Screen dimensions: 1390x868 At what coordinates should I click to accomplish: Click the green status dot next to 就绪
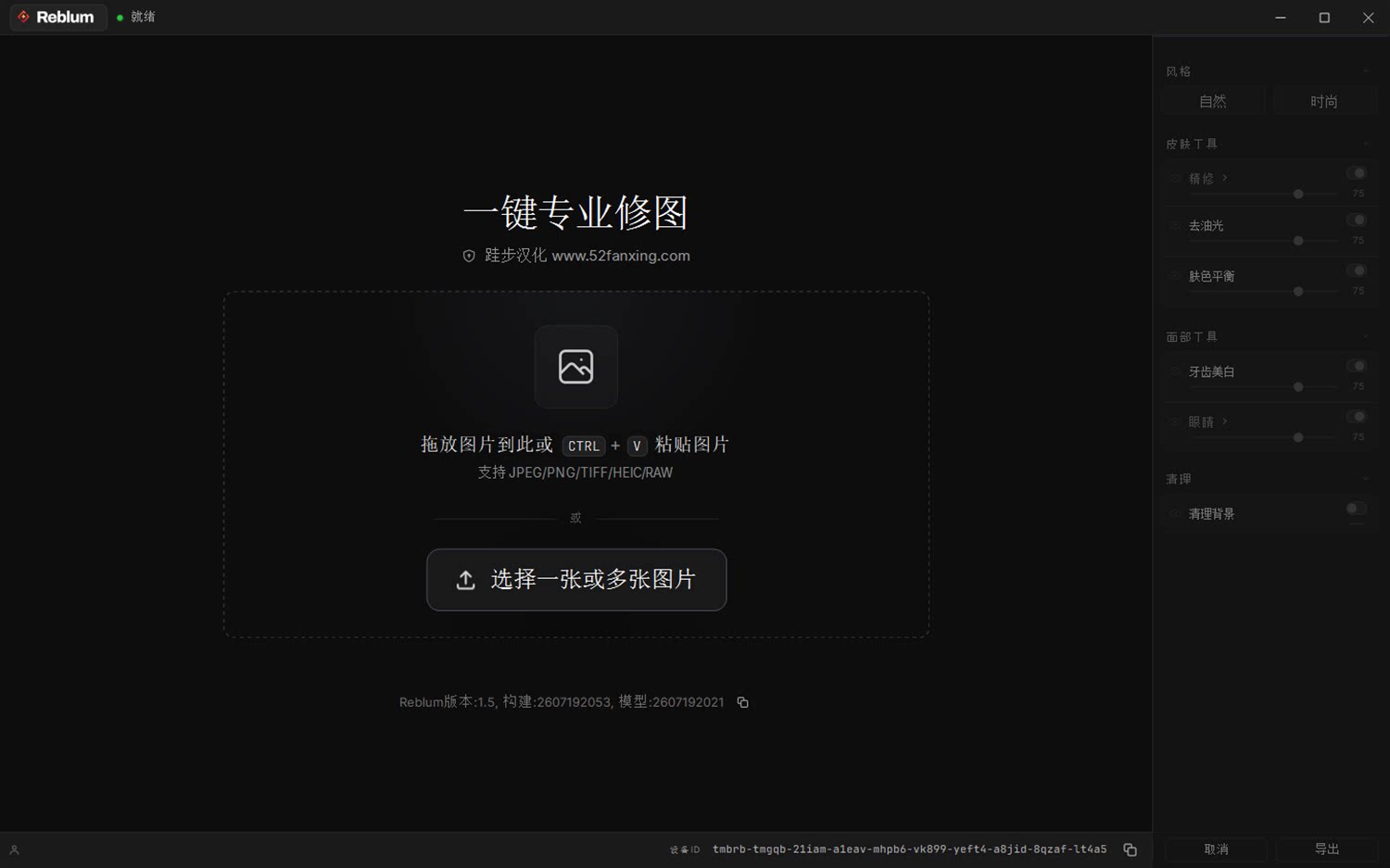coord(120,18)
